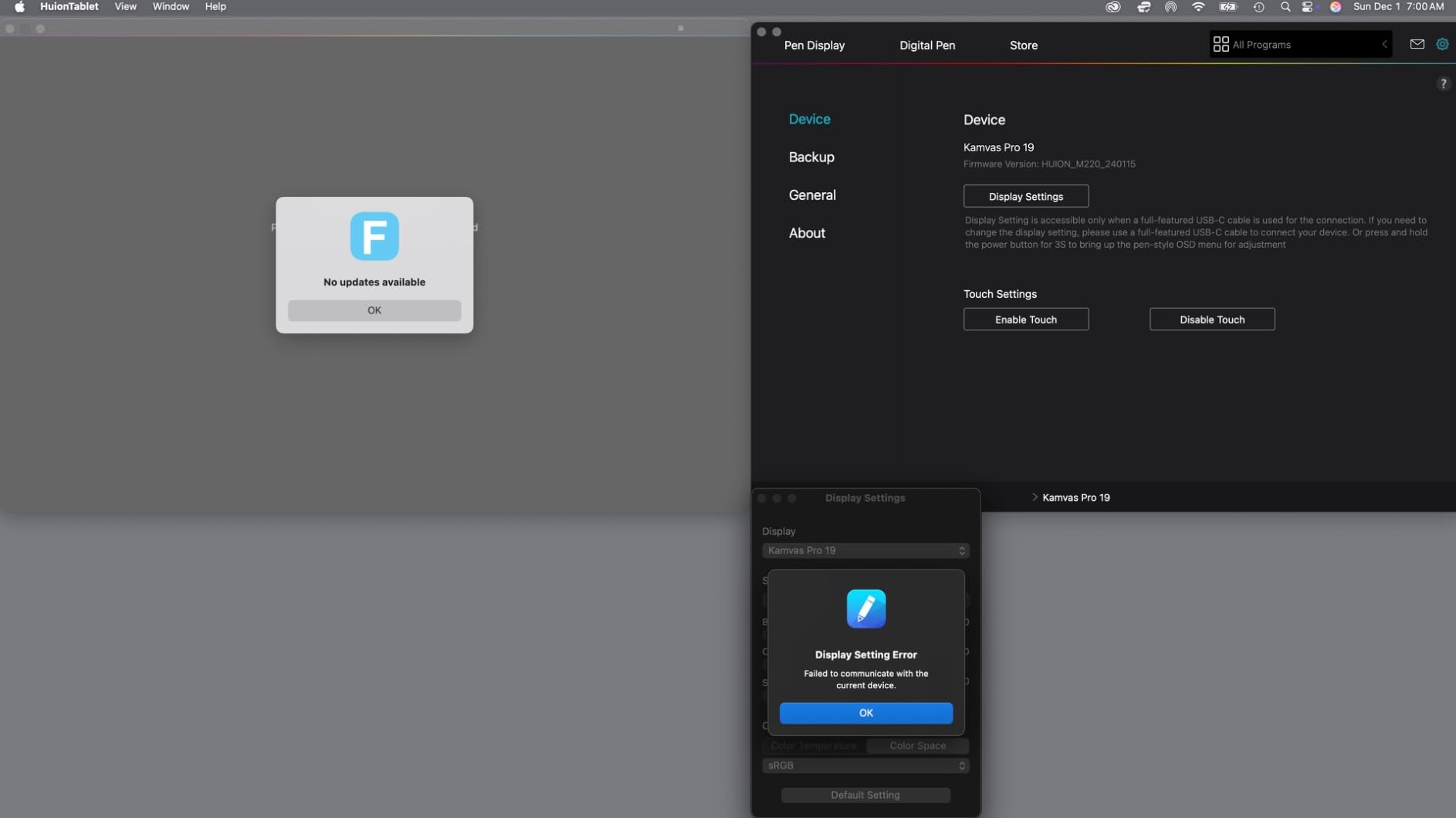Open the Help menu
The height and width of the screenshot is (818, 1456).
(215, 7)
